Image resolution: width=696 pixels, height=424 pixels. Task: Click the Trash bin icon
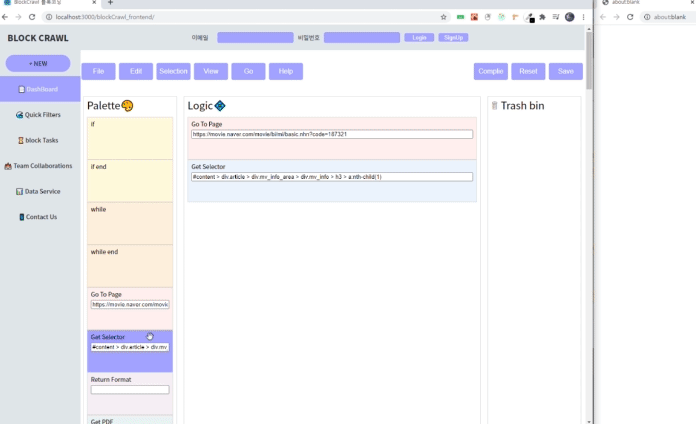(x=494, y=106)
